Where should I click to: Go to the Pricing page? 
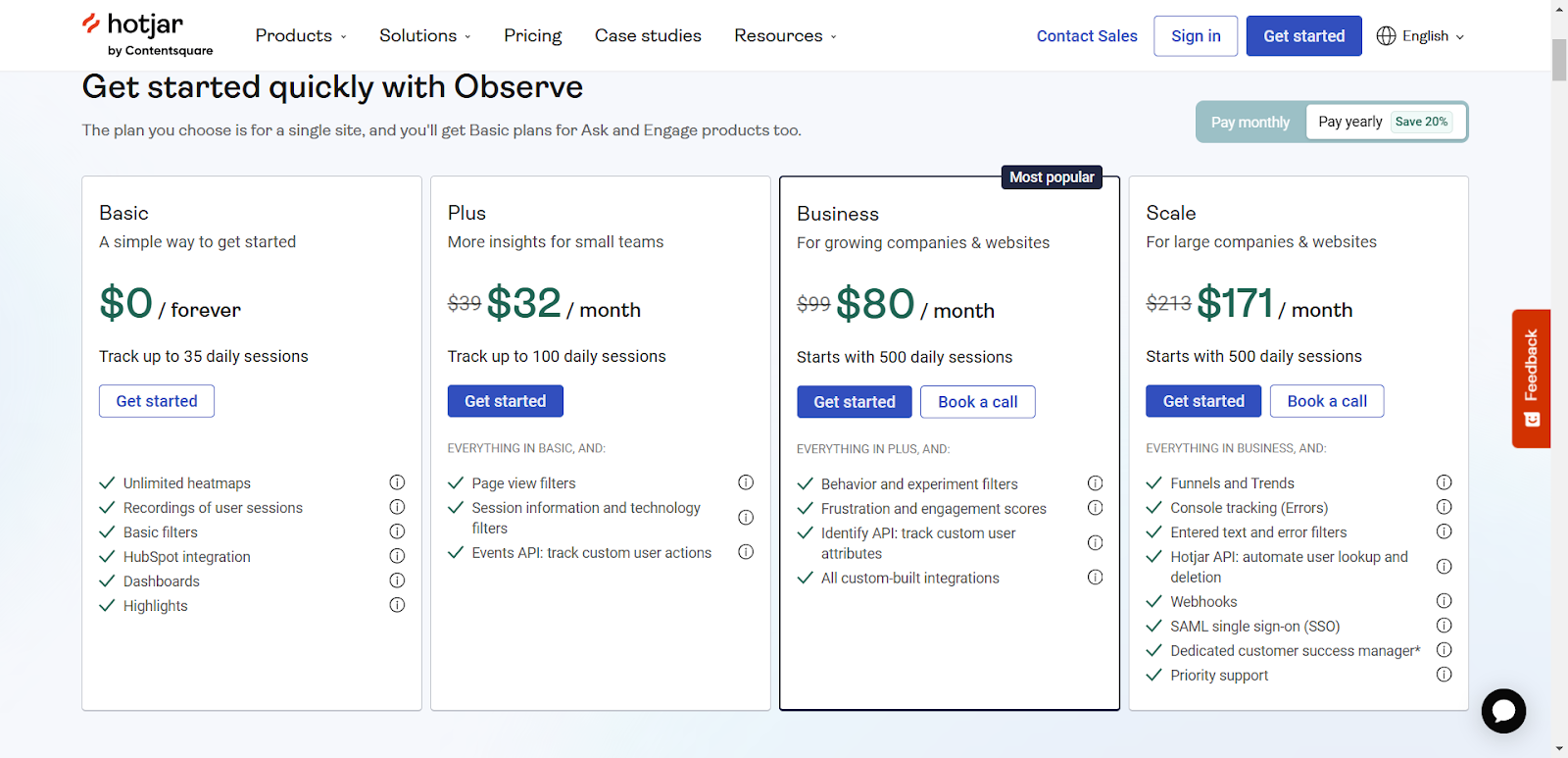tap(533, 36)
